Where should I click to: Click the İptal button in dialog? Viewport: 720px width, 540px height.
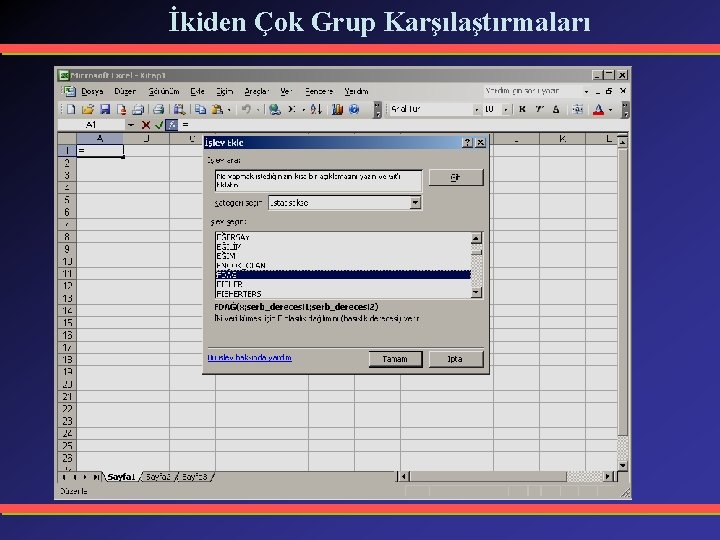point(456,359)
